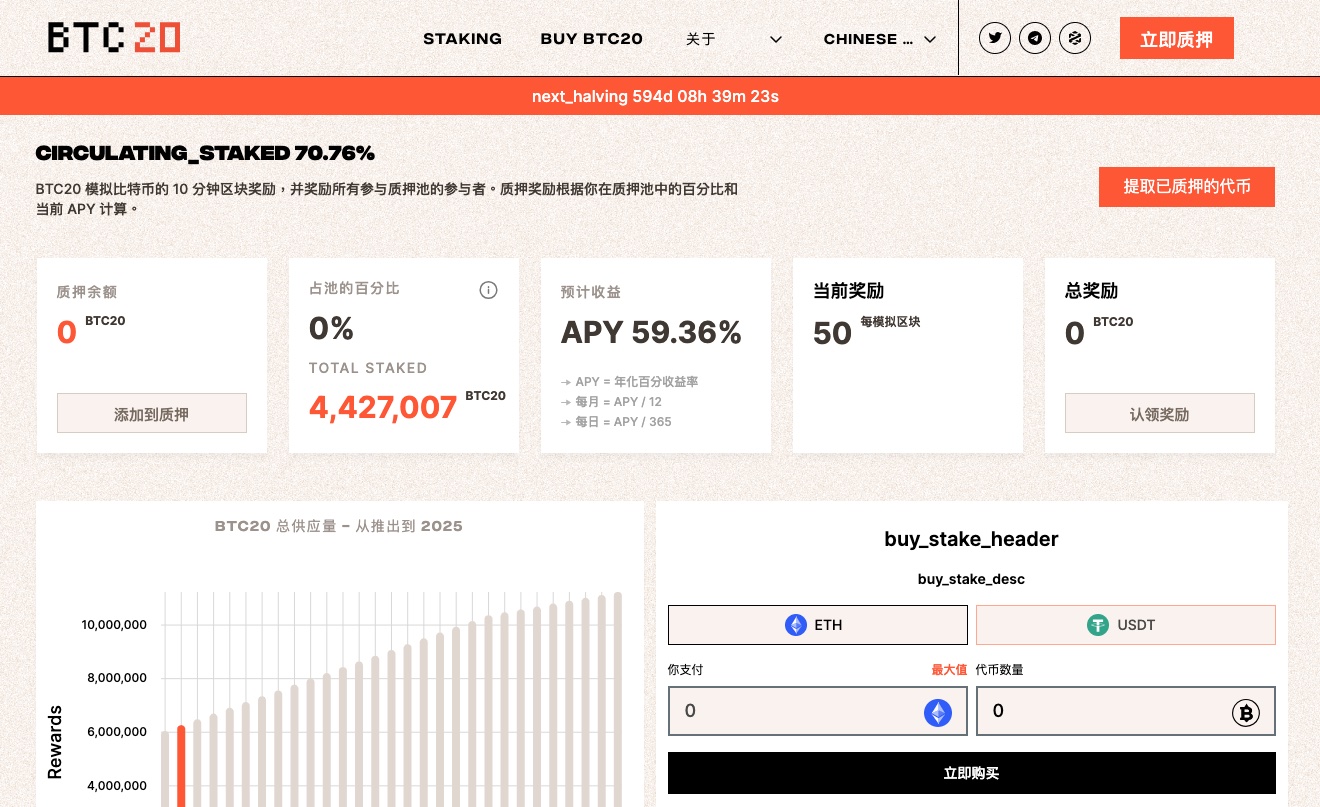This screenshot has height=807, width=1320.
Task: Click the 10,000,000 chart axis label
Action: click(114, 625)
